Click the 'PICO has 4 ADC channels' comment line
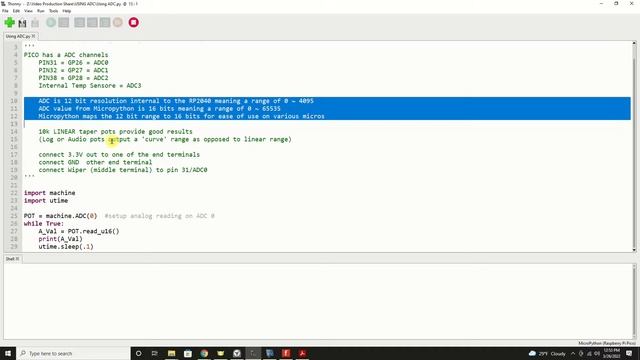 pyautogui.click(x=66, y=55)
